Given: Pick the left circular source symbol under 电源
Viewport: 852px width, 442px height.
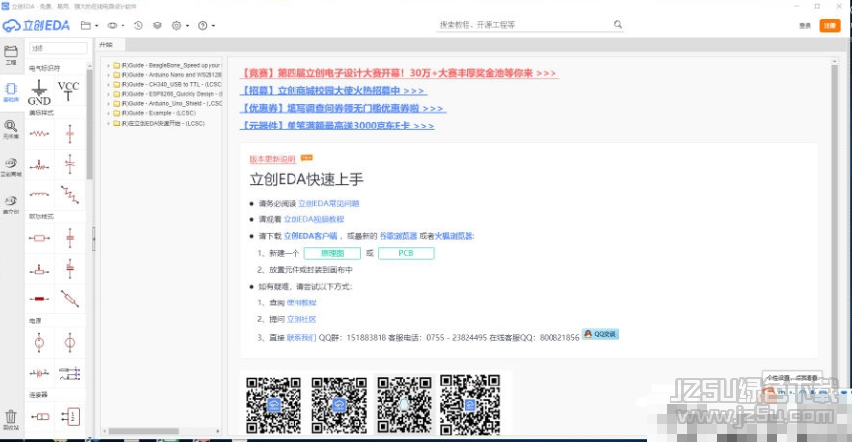Looking at the screenshot, I should coord(39,343).
